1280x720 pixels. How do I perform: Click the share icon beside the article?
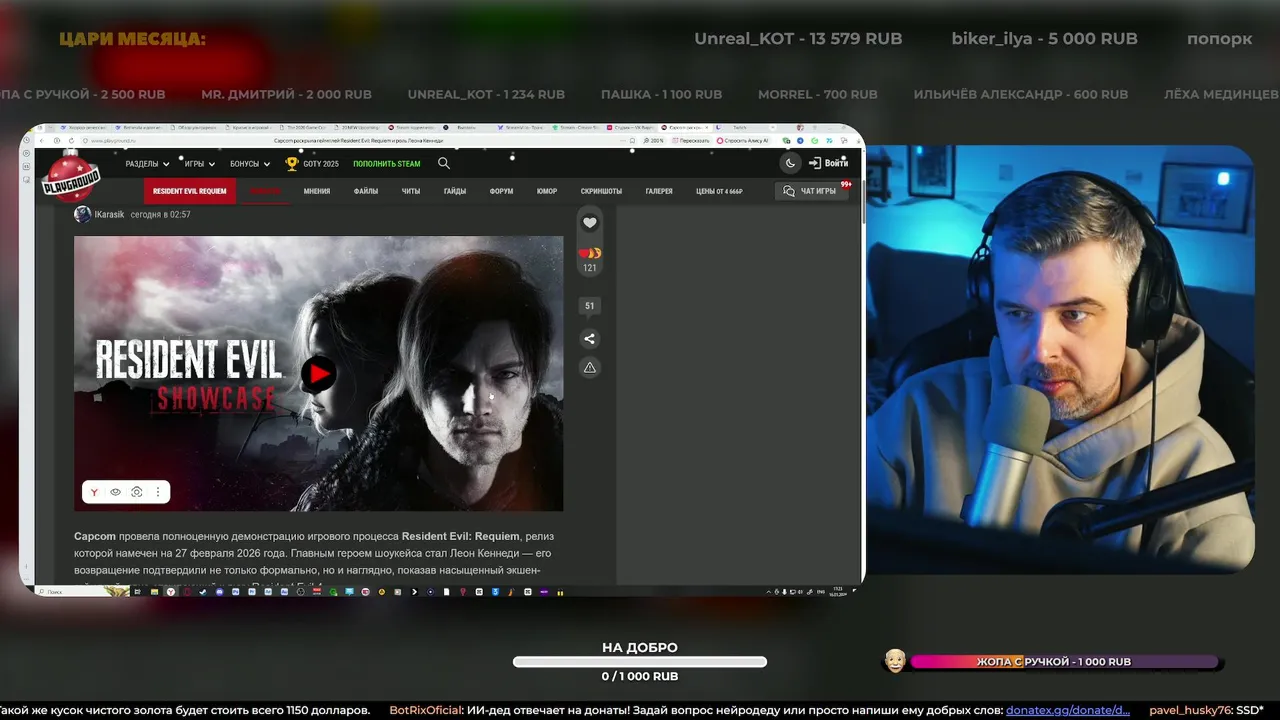pyautogui.click(x=589, y=339)
